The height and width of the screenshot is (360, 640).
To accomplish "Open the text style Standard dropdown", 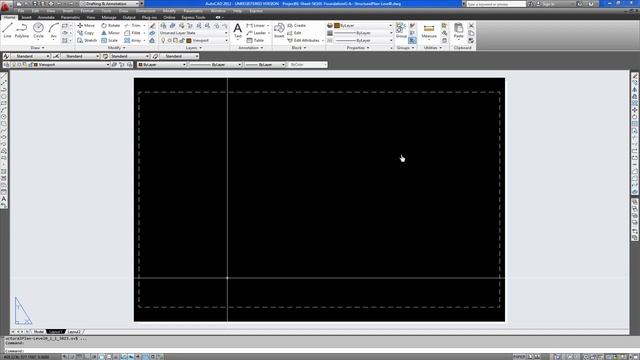I will point(30,56).
